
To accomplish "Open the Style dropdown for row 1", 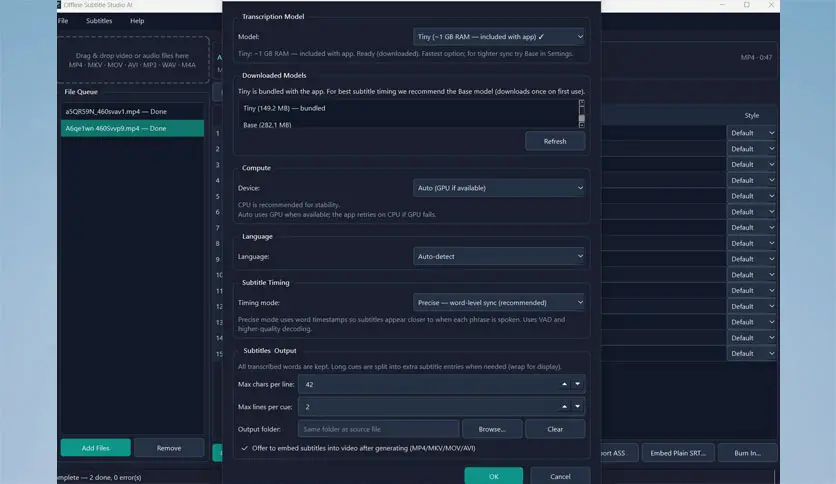I will (x=752, y=133).
